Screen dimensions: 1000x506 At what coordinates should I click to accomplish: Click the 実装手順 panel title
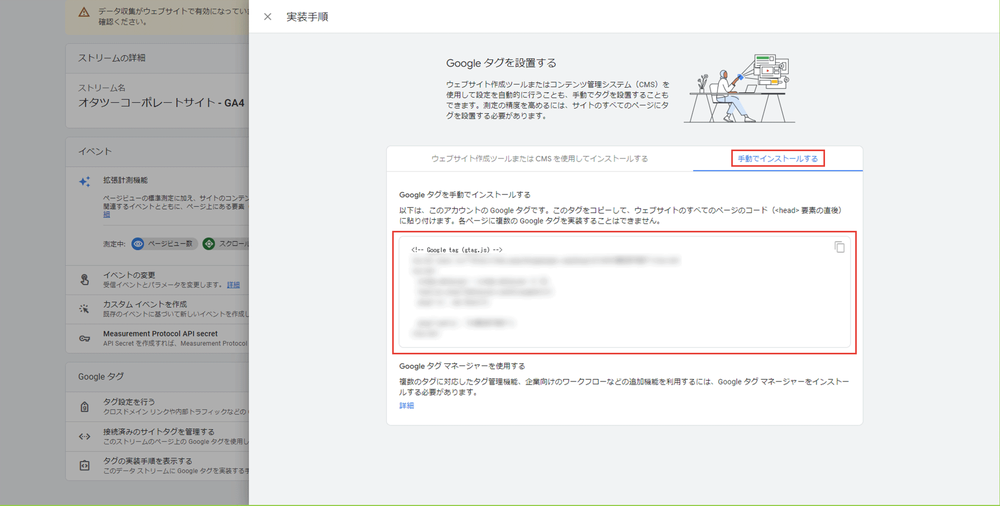[x=307, y=17]
